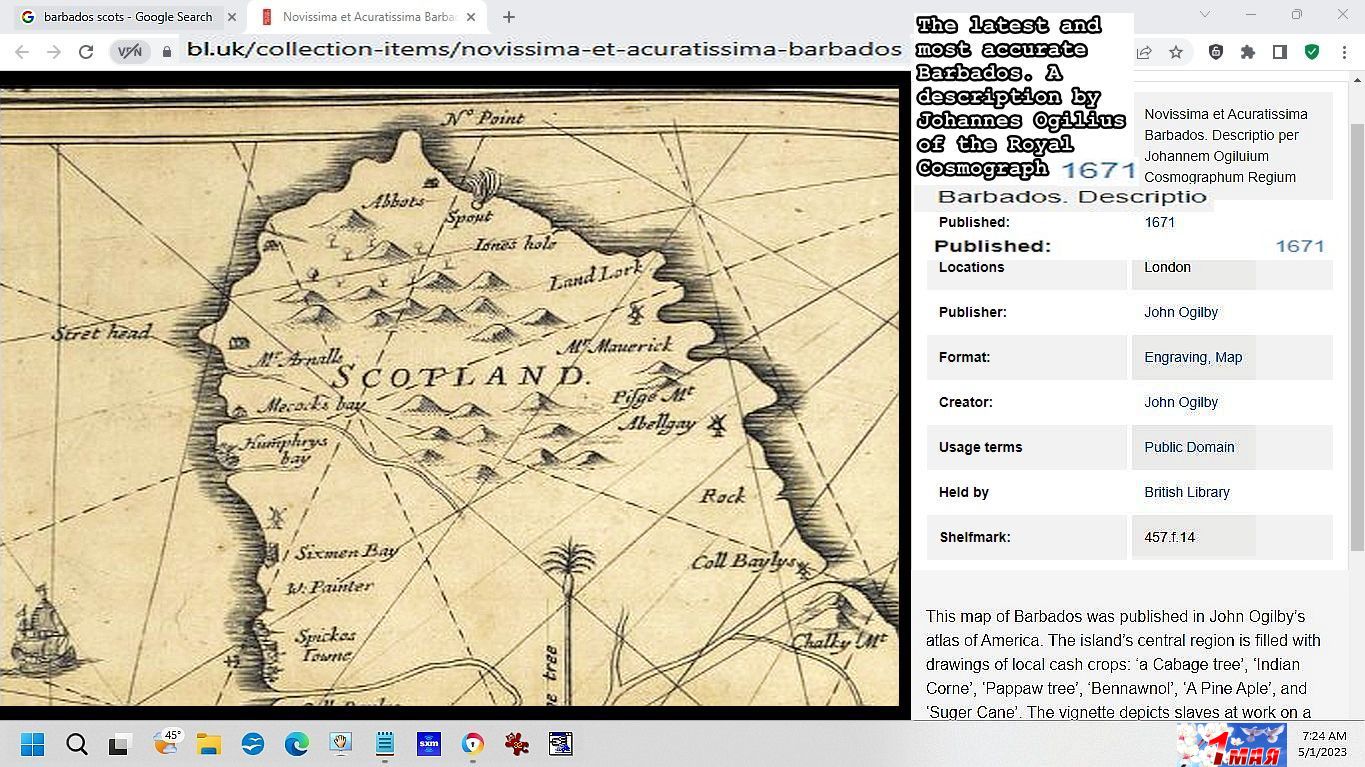Screen dimensions: 1365x767
Task: Select the Published 1671 value
Action: (1159, 222)
